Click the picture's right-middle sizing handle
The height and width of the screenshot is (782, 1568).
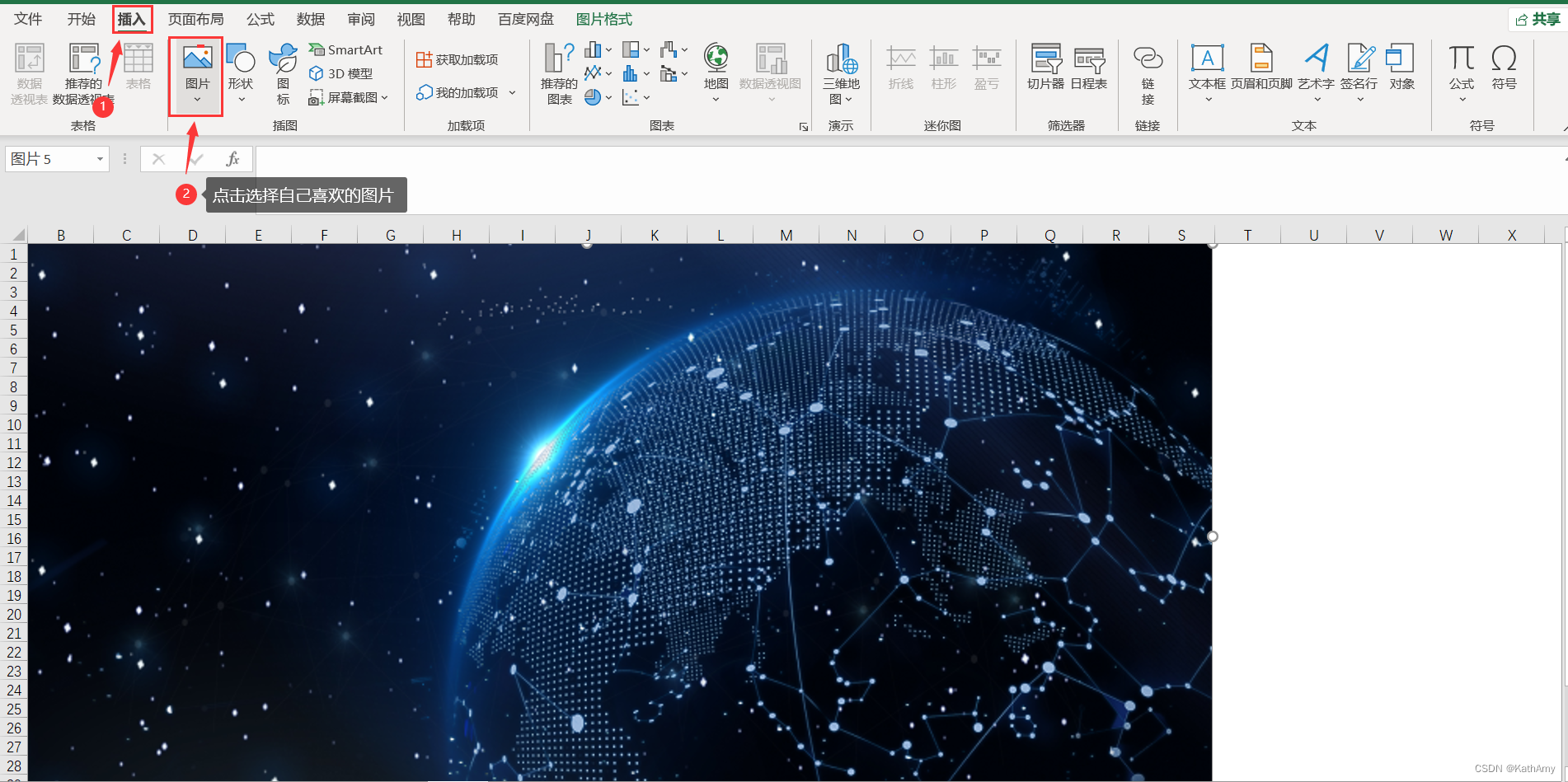1212,536
